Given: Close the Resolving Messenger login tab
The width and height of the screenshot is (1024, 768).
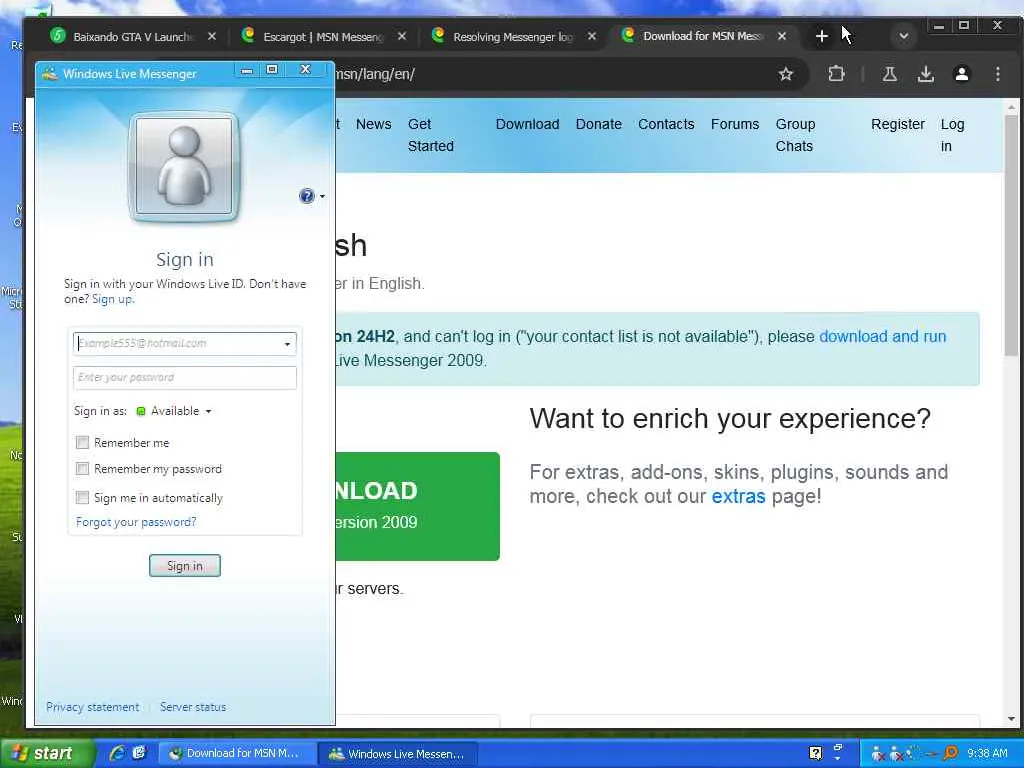Looking at the screenshot, I should click(x=592, y=37).
